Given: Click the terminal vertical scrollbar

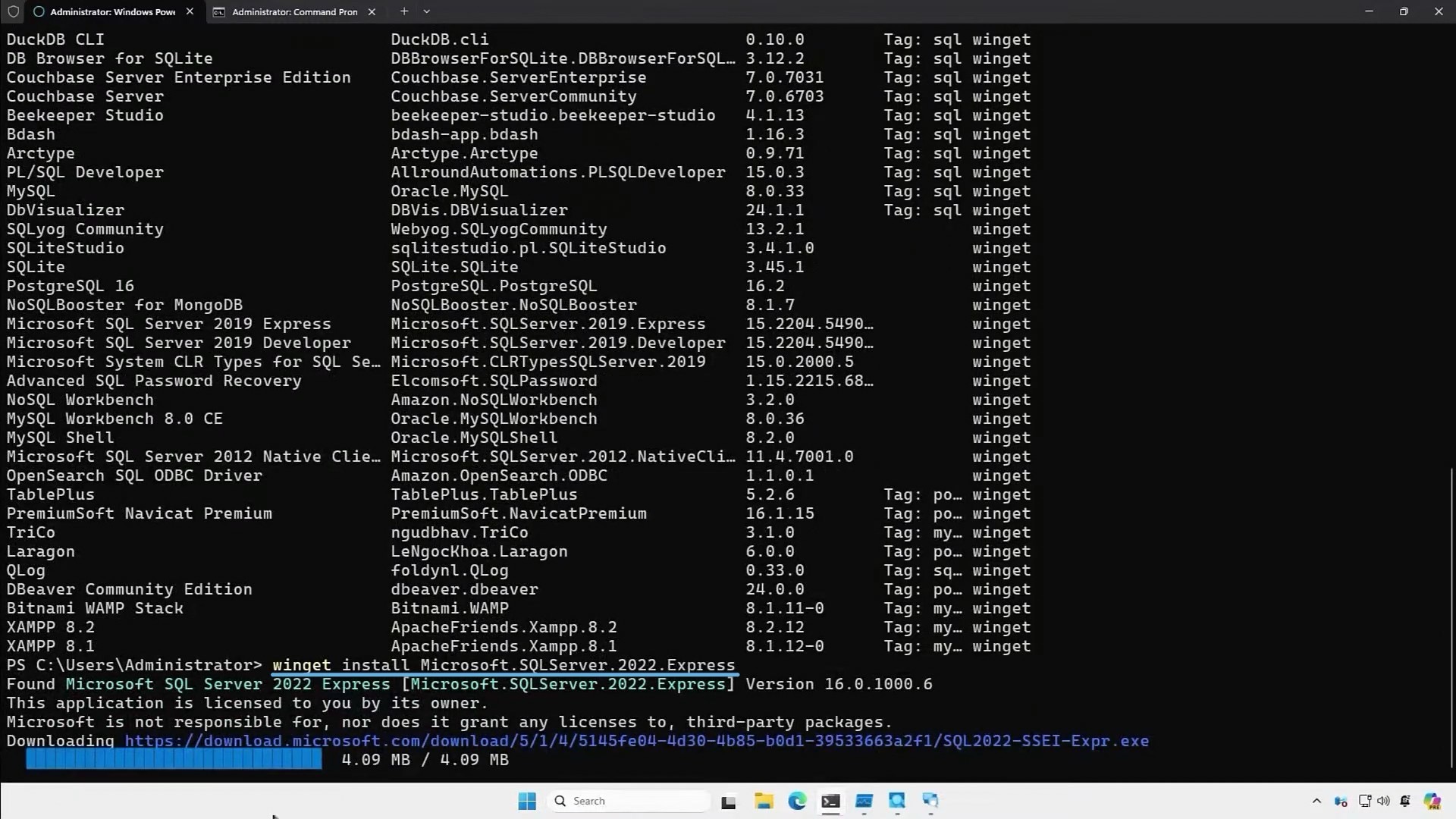Looking at the screenshot, I should pos(1451,618).
